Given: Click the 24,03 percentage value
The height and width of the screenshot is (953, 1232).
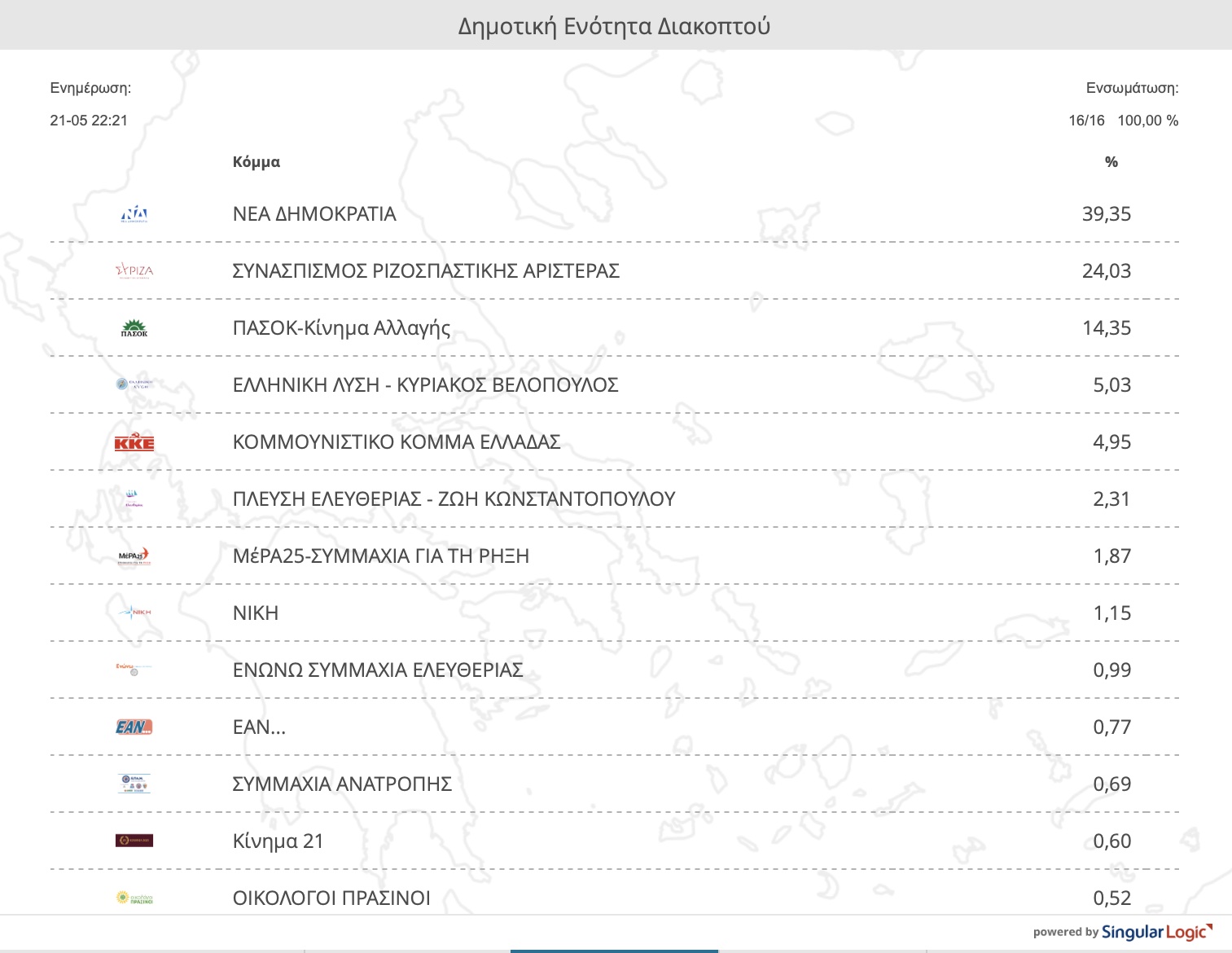Looking at the screenshot, I should [1107, 271].
